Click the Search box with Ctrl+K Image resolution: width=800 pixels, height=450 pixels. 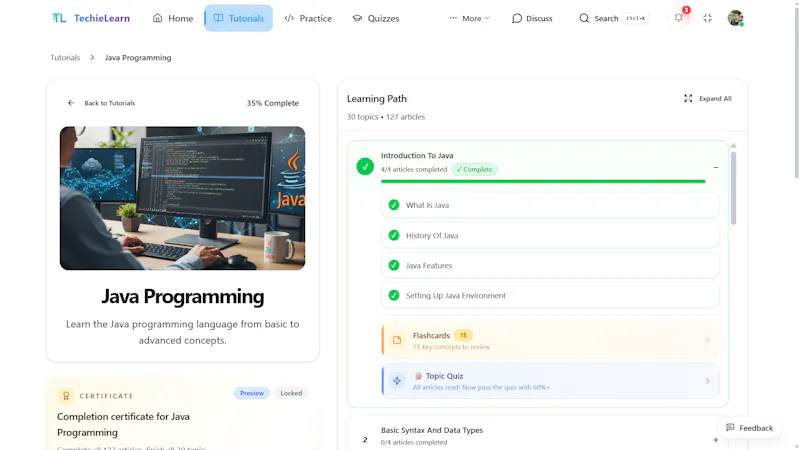pos(614,18)
